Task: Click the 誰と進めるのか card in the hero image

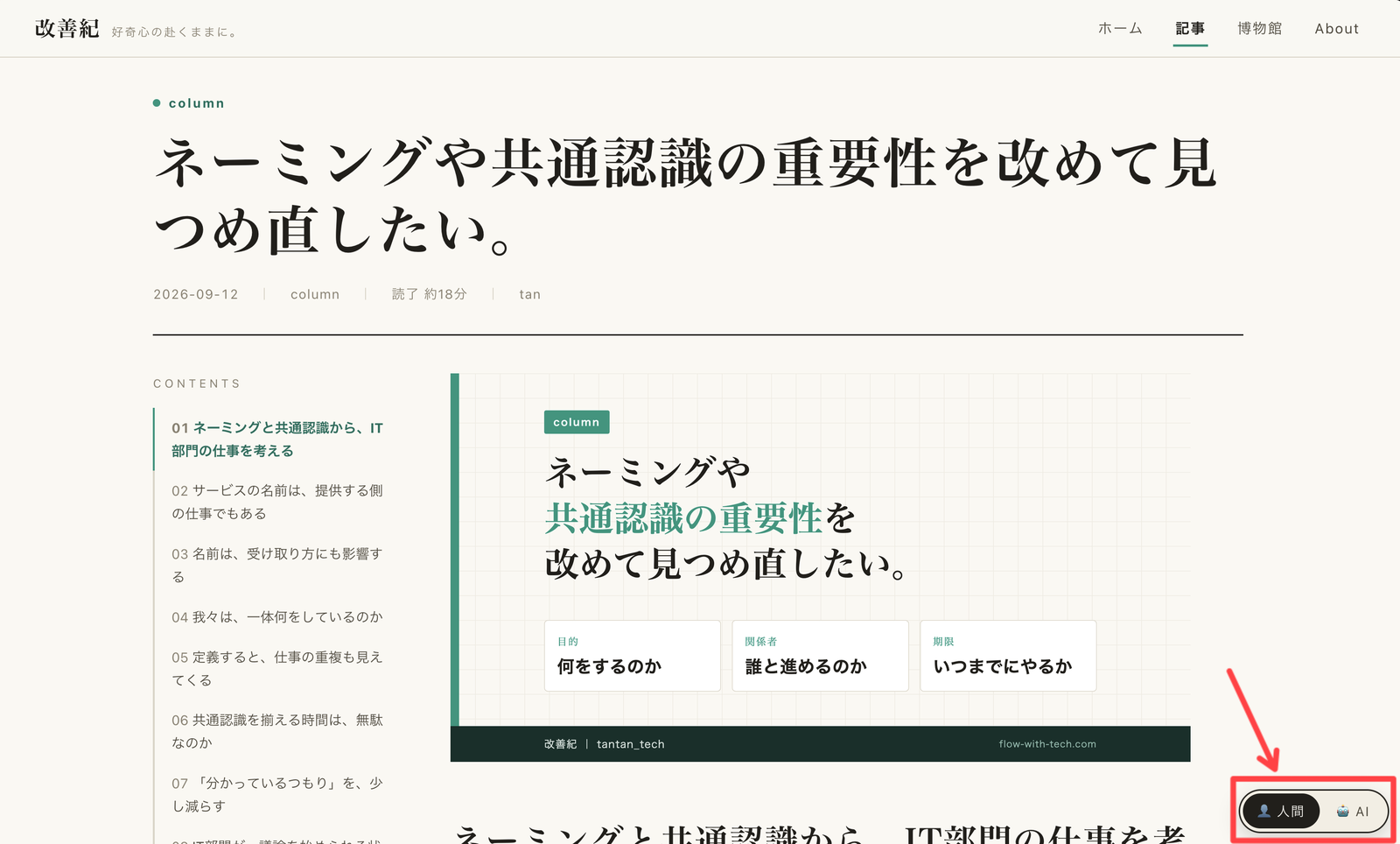Action: click(x=821, y=656)
